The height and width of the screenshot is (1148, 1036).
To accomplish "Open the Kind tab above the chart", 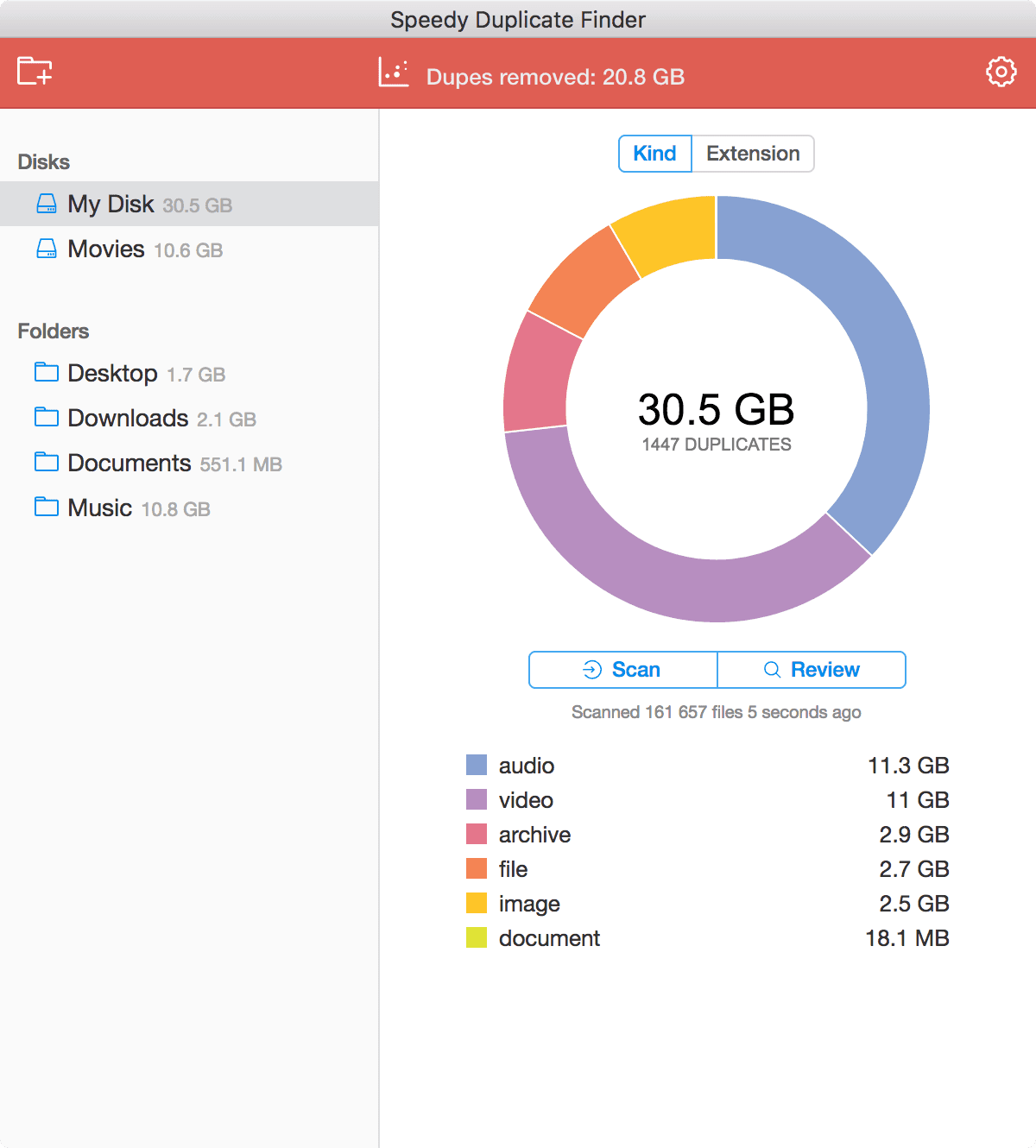I will click(654, 153).
